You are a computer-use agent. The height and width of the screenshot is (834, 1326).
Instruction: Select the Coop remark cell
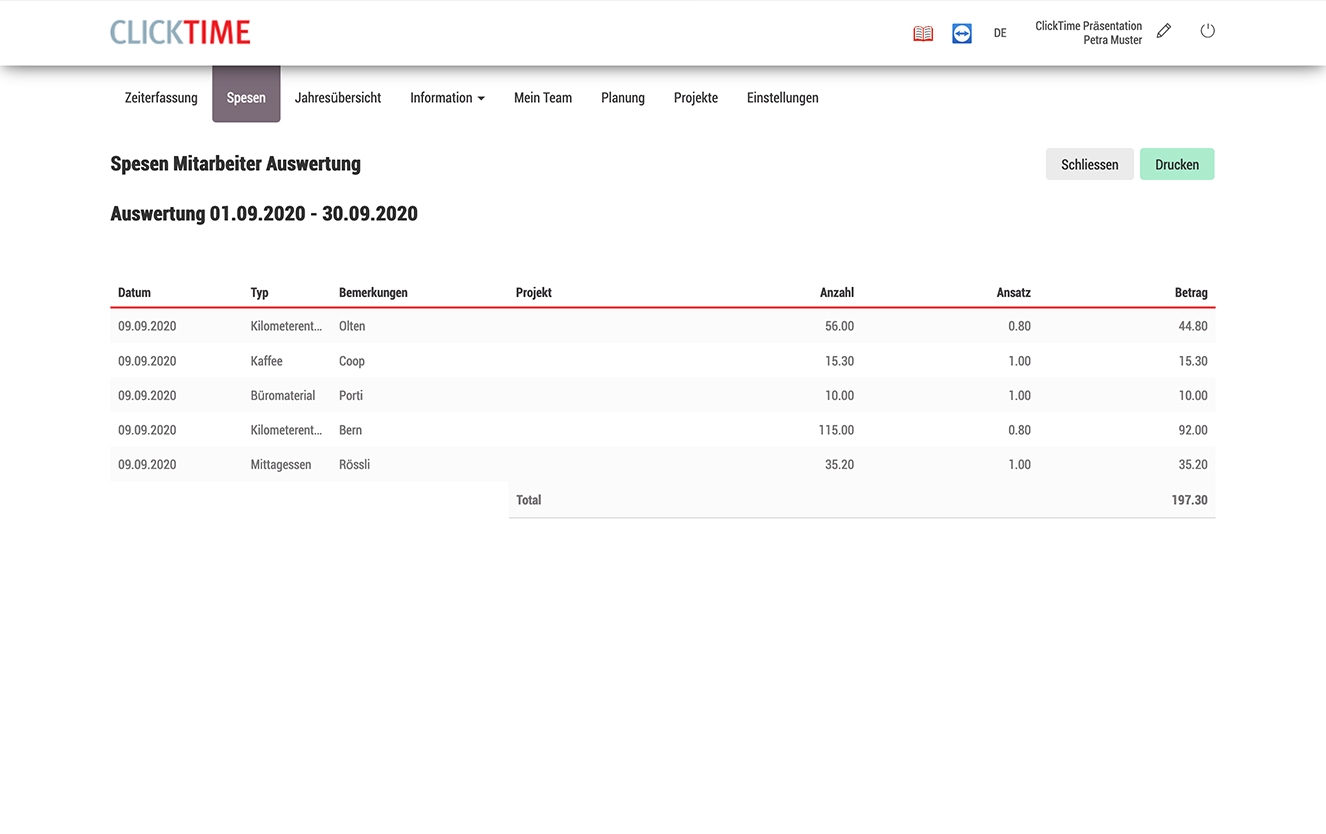[352, 361]
